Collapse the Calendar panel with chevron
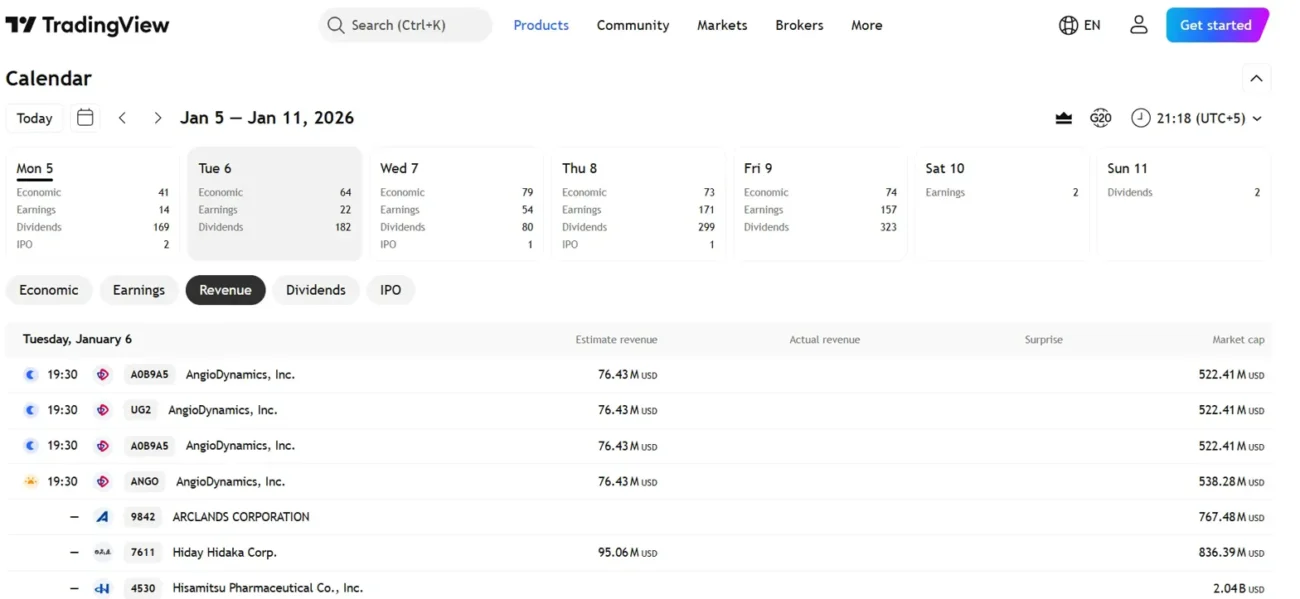The height and width of the screenshot is (599, 1300). (1256, 78)
